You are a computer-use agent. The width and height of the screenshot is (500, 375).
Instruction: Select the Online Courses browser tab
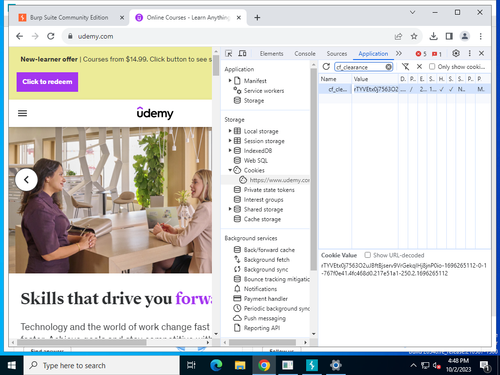coord(188,18)
